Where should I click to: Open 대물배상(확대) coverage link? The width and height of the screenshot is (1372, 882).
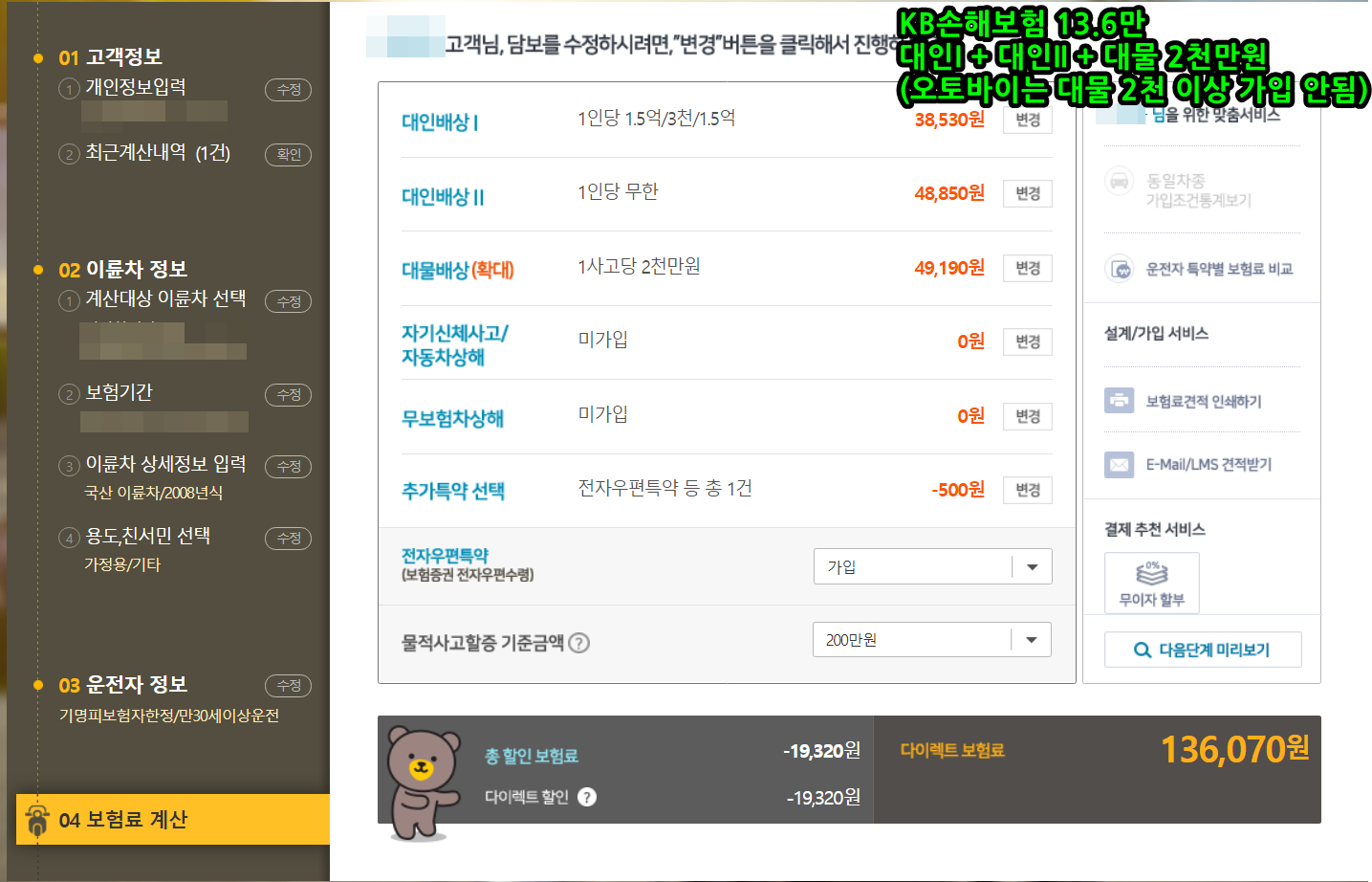click(458, 270)
